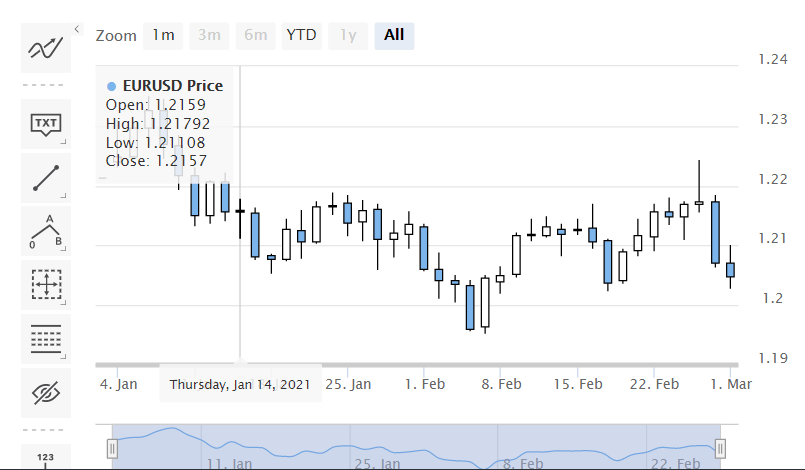Expand line tool options corner arrow
Screen dimensions: 805x470
64,196
